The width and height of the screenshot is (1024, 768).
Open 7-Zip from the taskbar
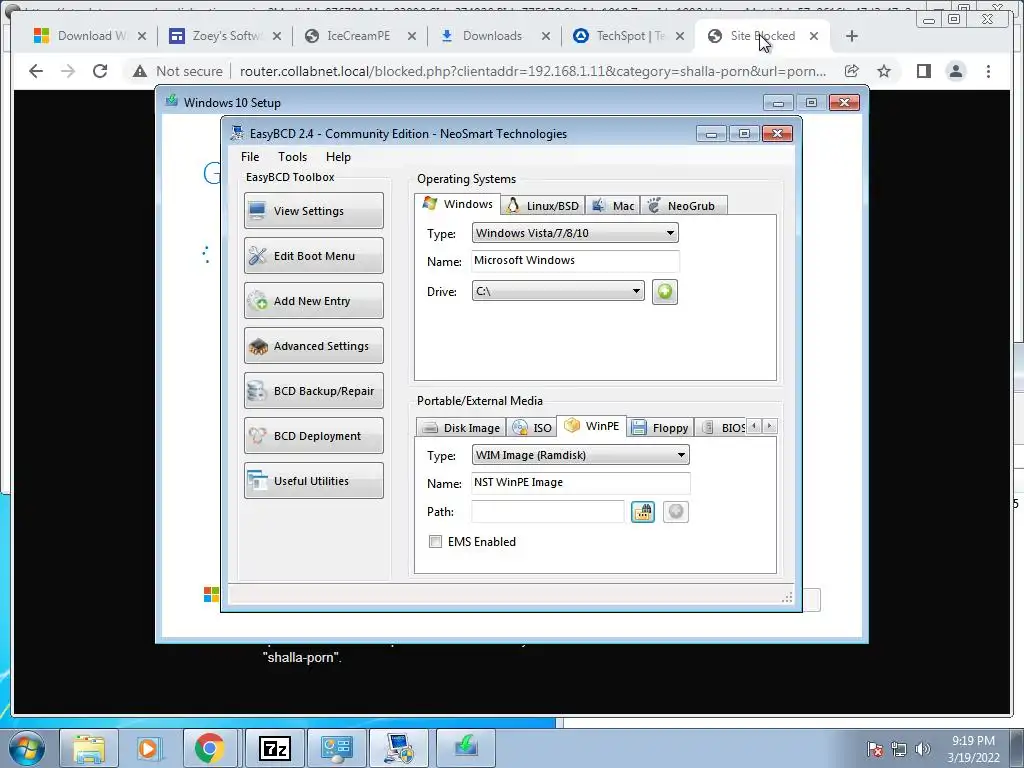tap(274, 748)
